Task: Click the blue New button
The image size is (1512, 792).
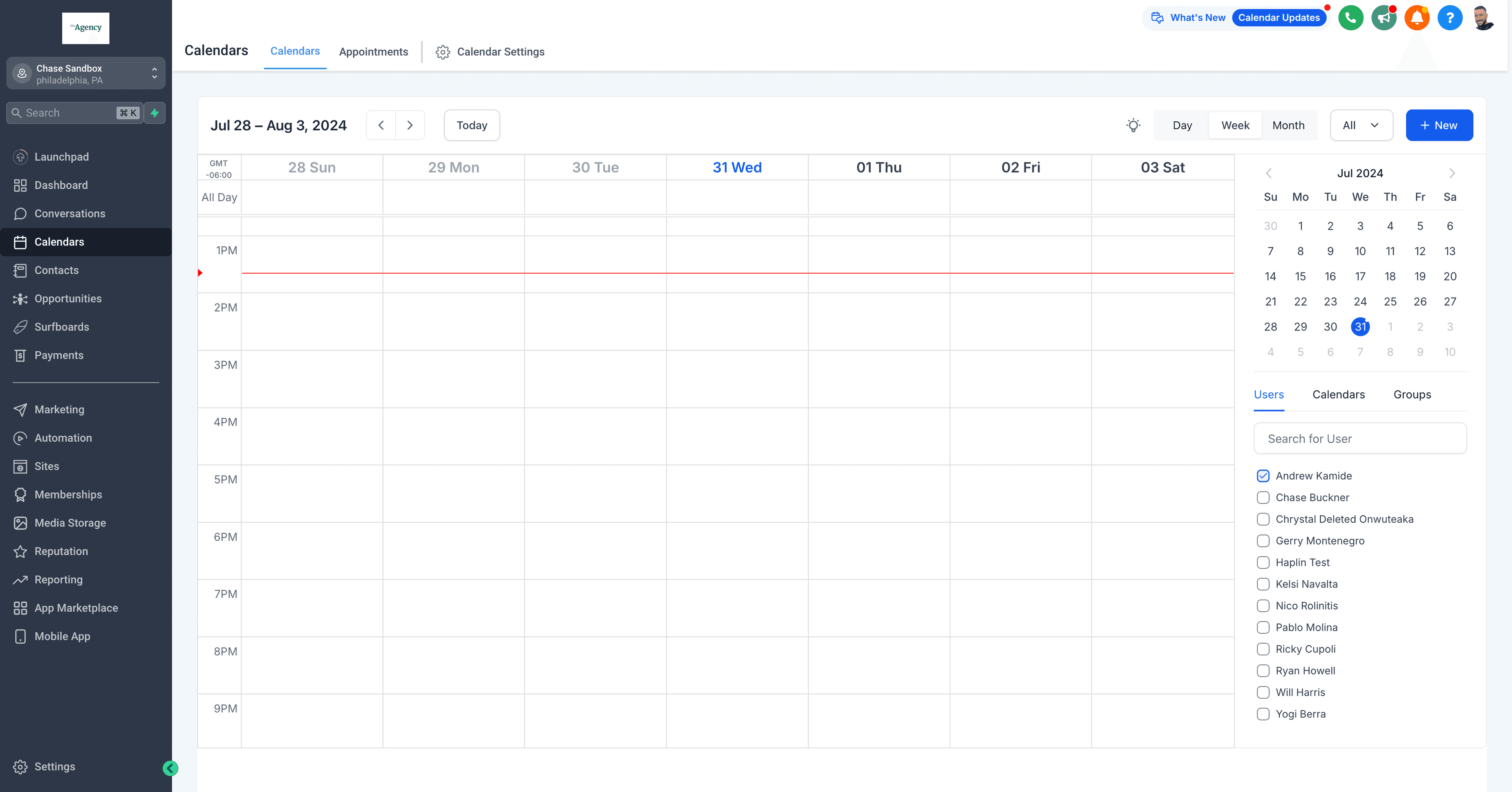Action: point(1439,125)
